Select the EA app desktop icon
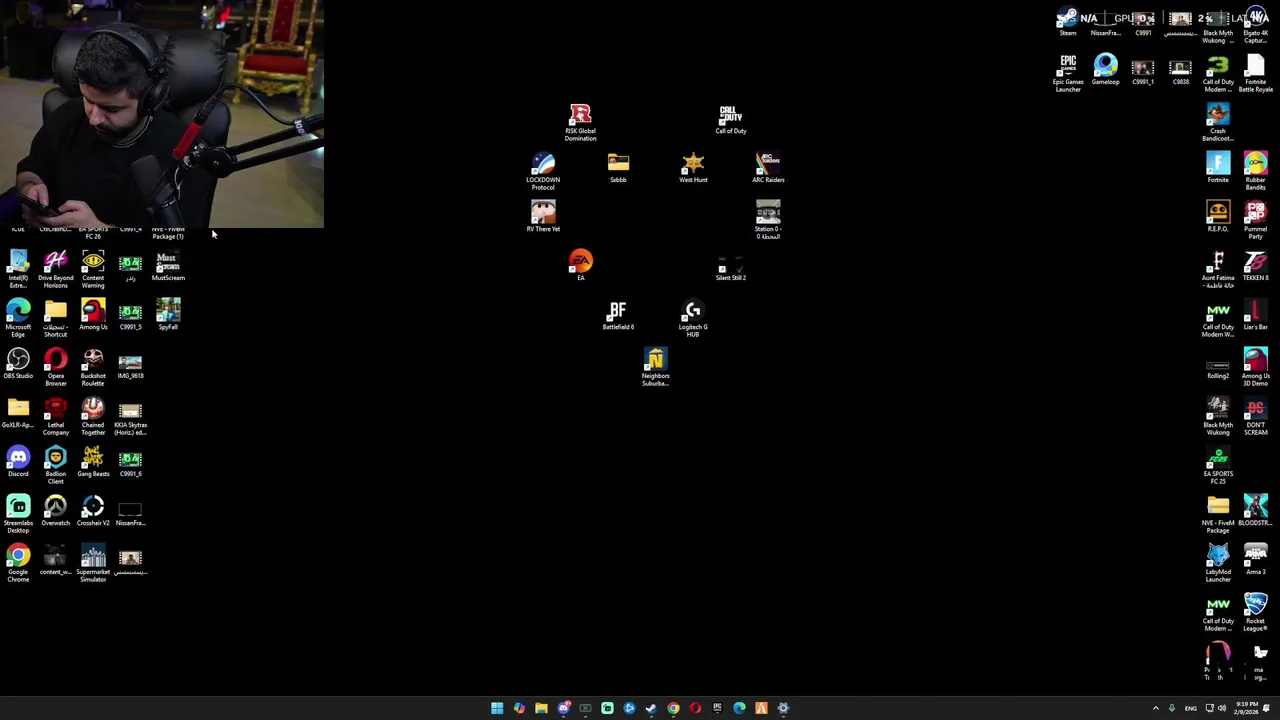Viewport: 1280px width, 720px height. pyautogui.click(x=580, y=266)
